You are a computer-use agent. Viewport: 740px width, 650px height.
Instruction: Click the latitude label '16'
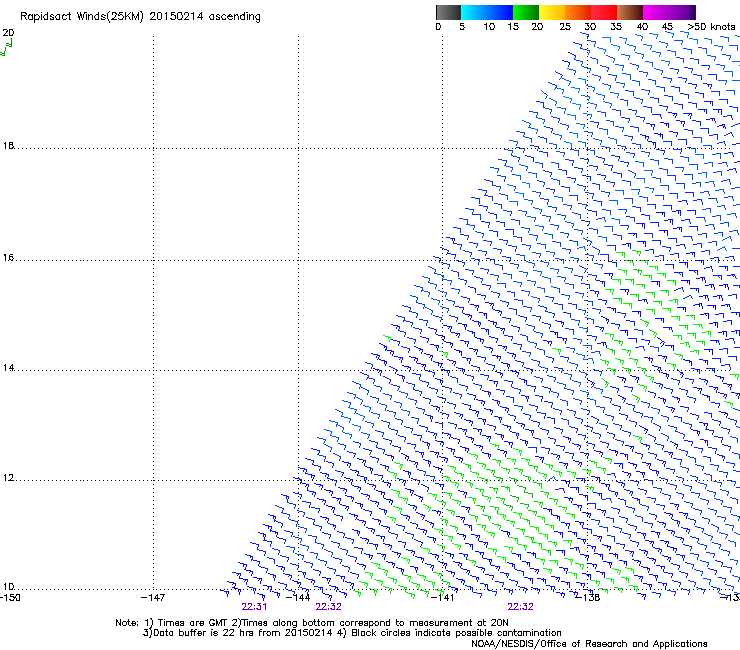pos(8,258)
